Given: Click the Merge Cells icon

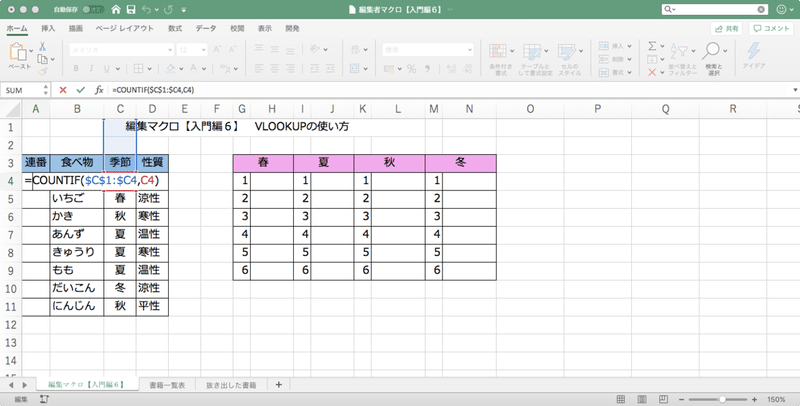Looking at the screenshot, I should (356, 68).
